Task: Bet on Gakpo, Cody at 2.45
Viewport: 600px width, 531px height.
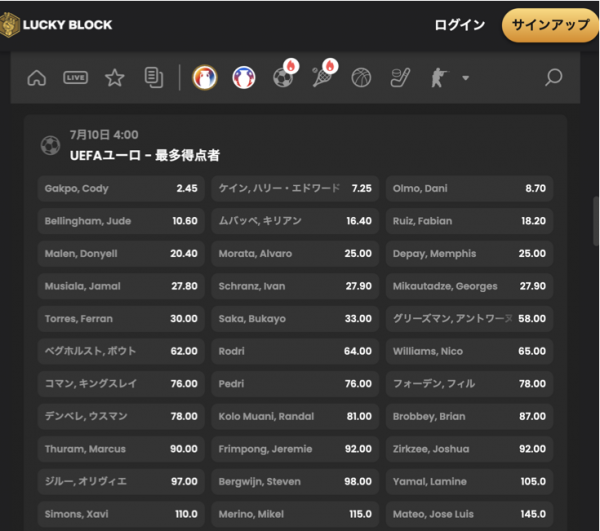Action: [x=121, y=189]
